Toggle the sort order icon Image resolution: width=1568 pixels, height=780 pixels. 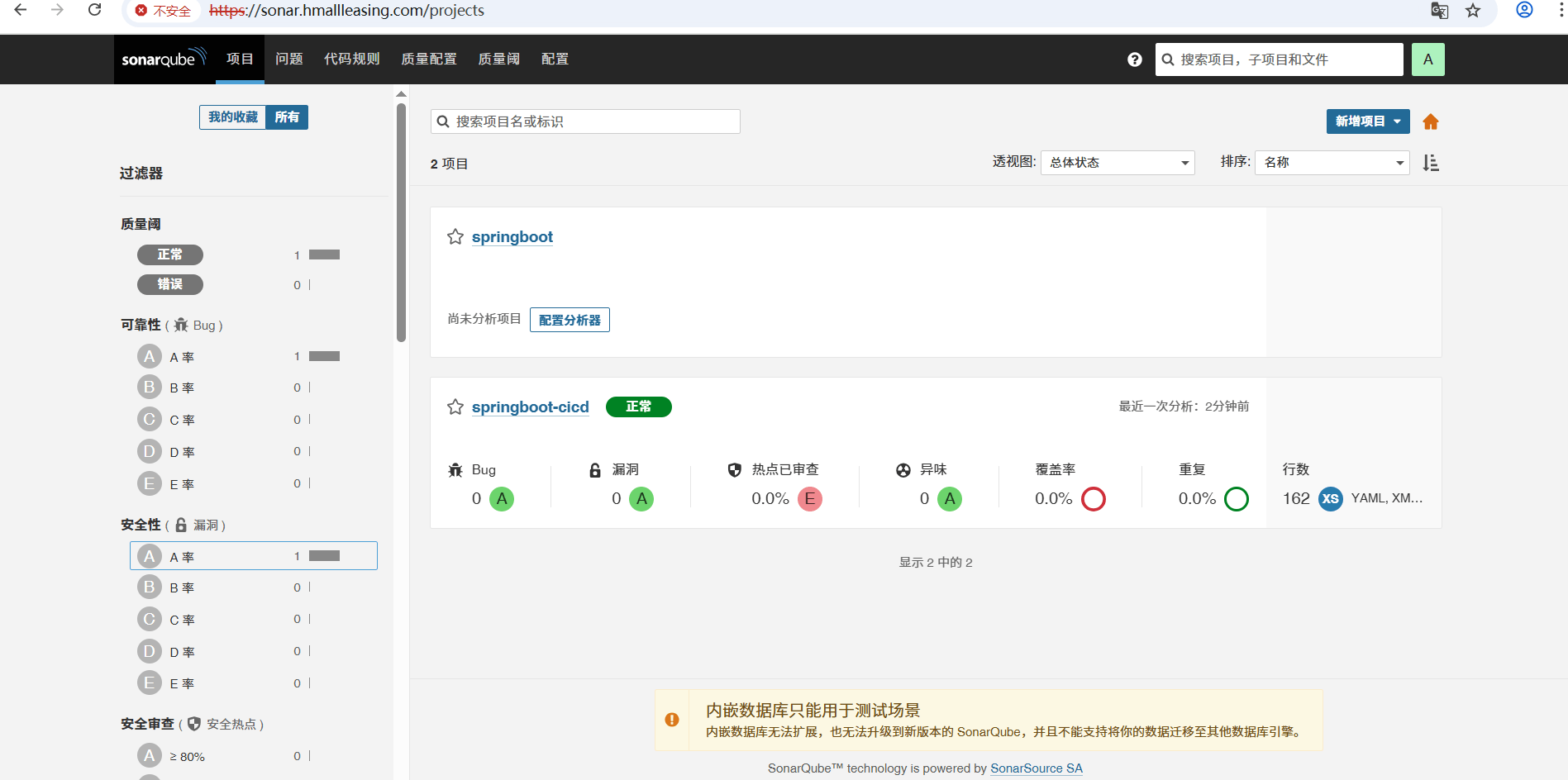pyautogui.click(x=1430, y=163)
